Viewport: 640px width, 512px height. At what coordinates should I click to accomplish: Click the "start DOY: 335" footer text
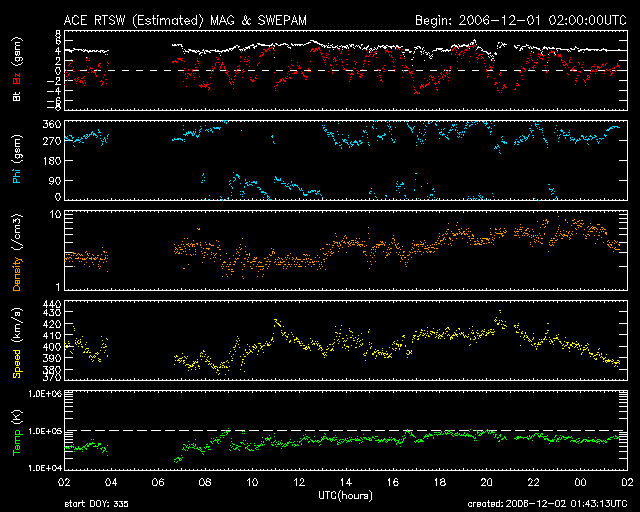(x=96, y=504)
